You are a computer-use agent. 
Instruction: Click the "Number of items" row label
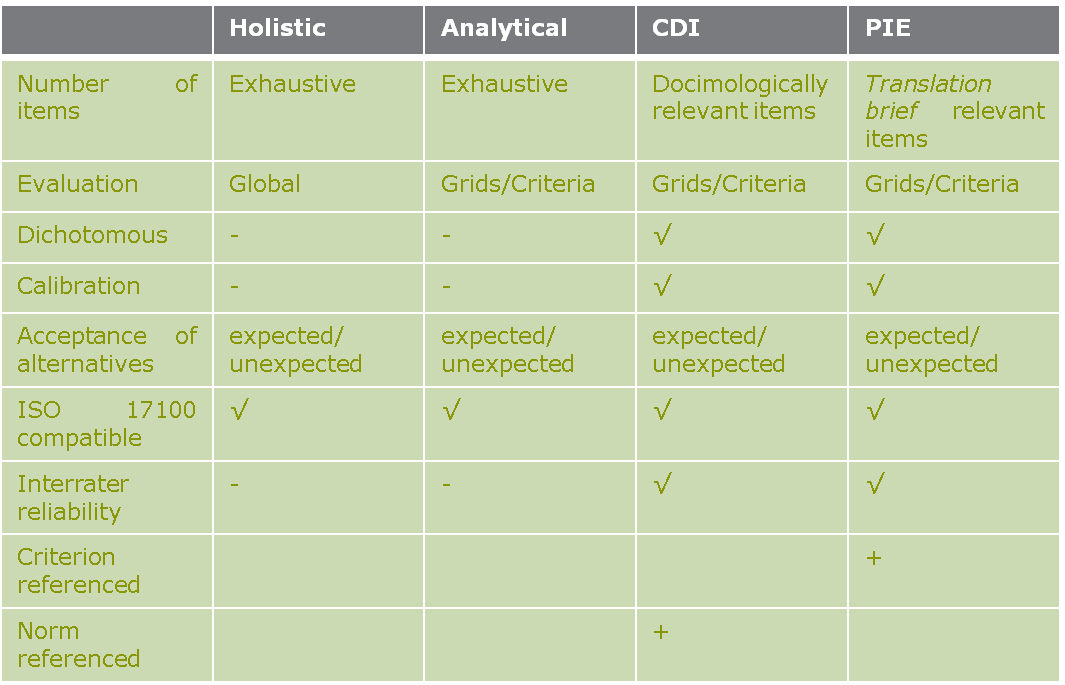coord(107,97)
